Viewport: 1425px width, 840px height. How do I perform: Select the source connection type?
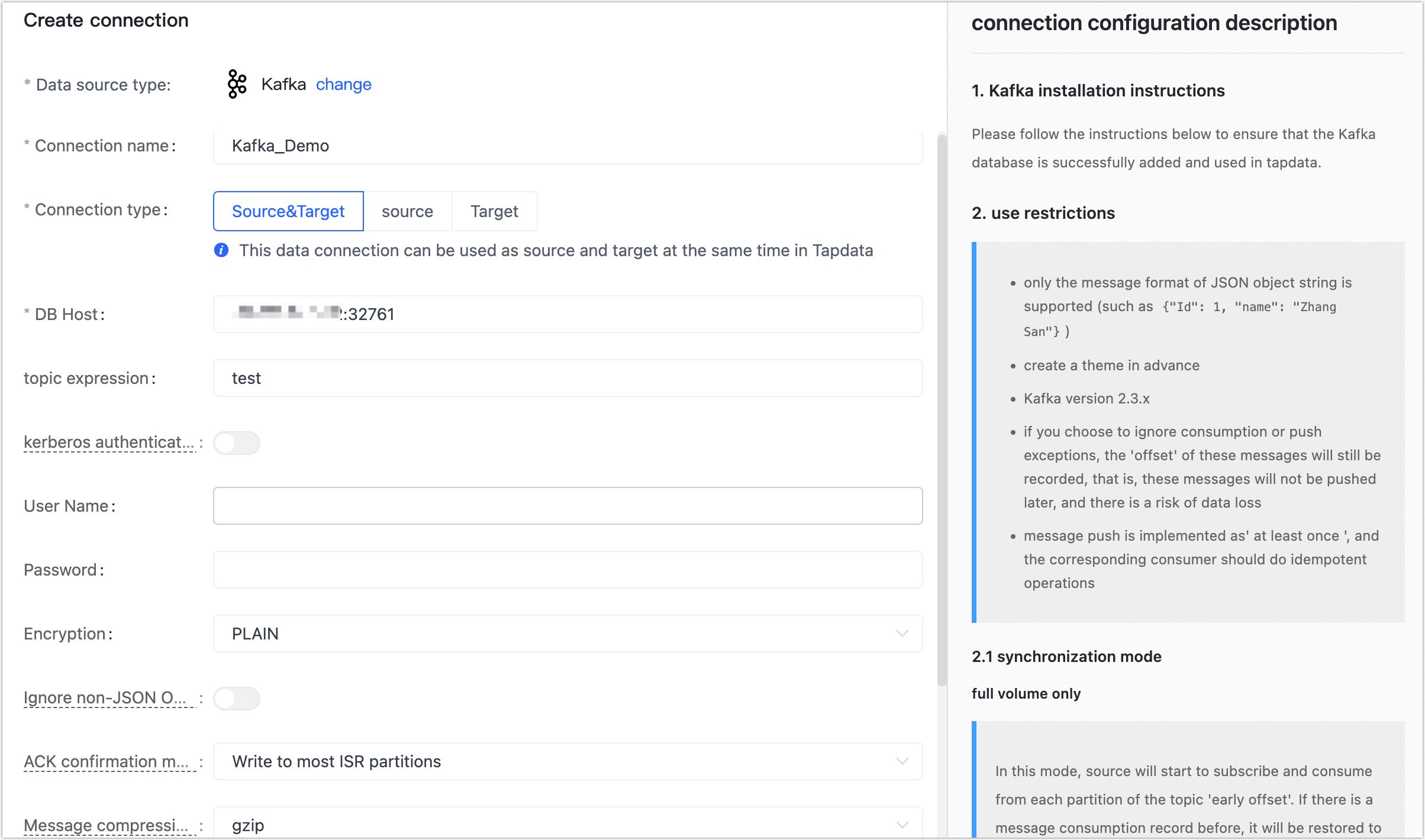point(407,211)
